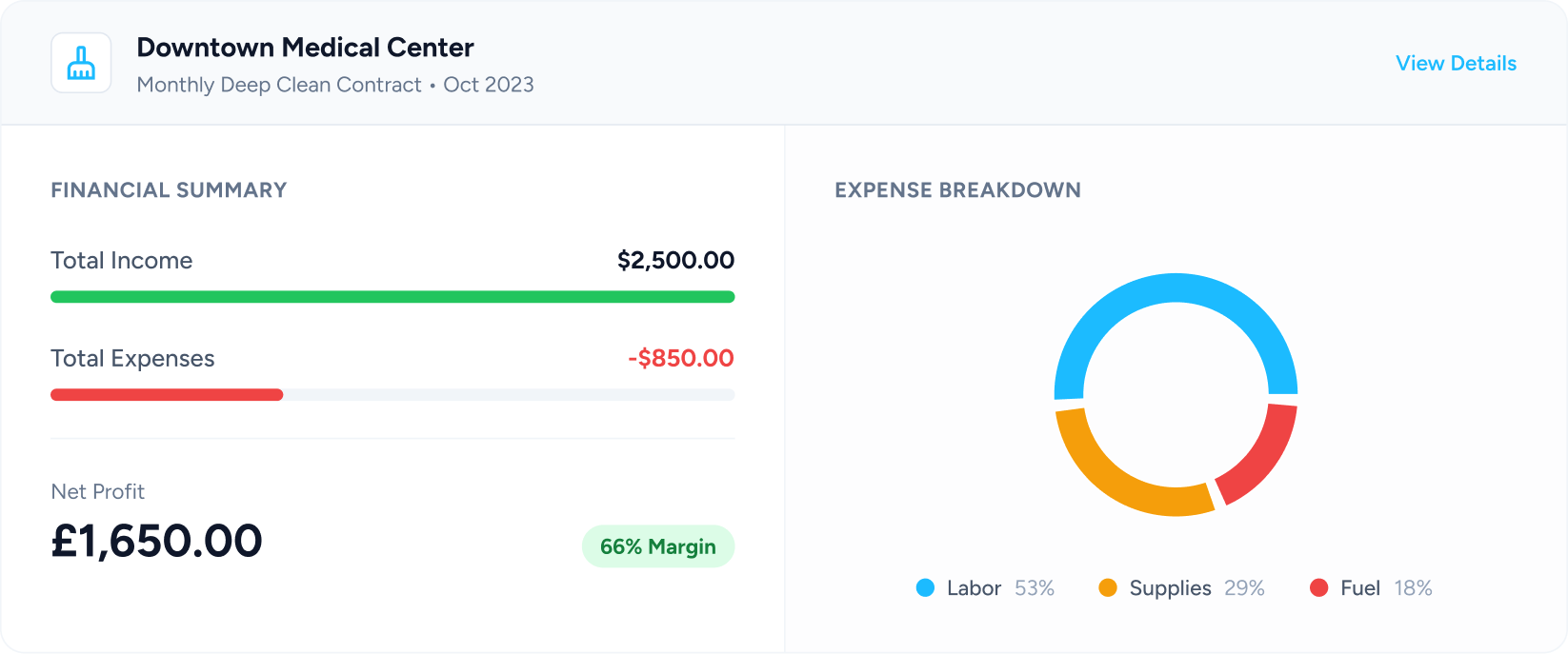Click the blue Labor legend dot
Viewport: 1568px width, 654px height.
[x=925, y=588]
